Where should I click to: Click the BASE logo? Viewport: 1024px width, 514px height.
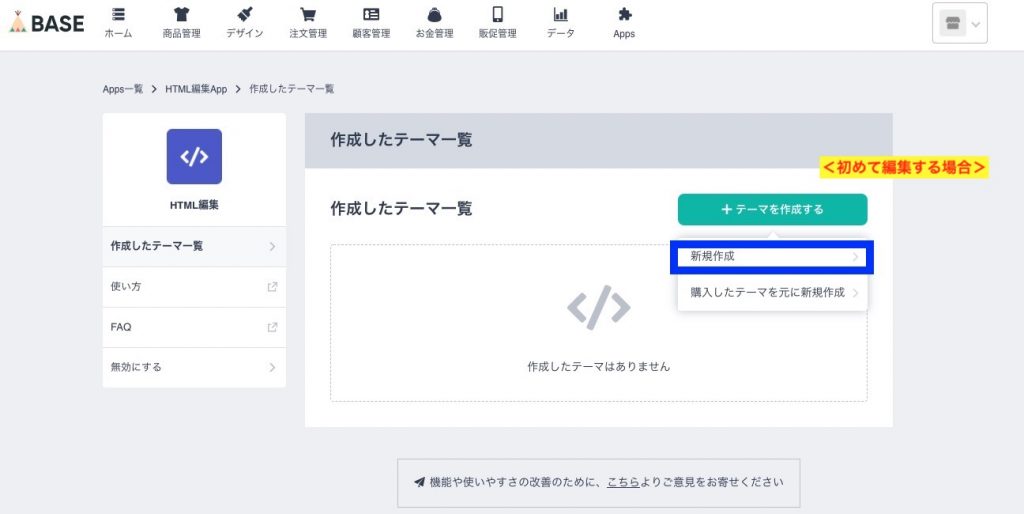(46, 23)
